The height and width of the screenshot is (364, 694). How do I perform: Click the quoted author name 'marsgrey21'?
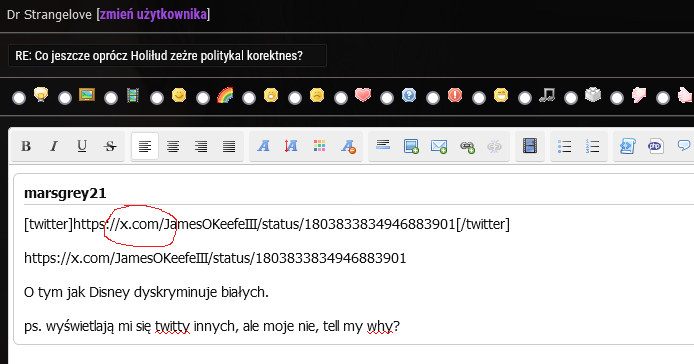click(65, 194)
